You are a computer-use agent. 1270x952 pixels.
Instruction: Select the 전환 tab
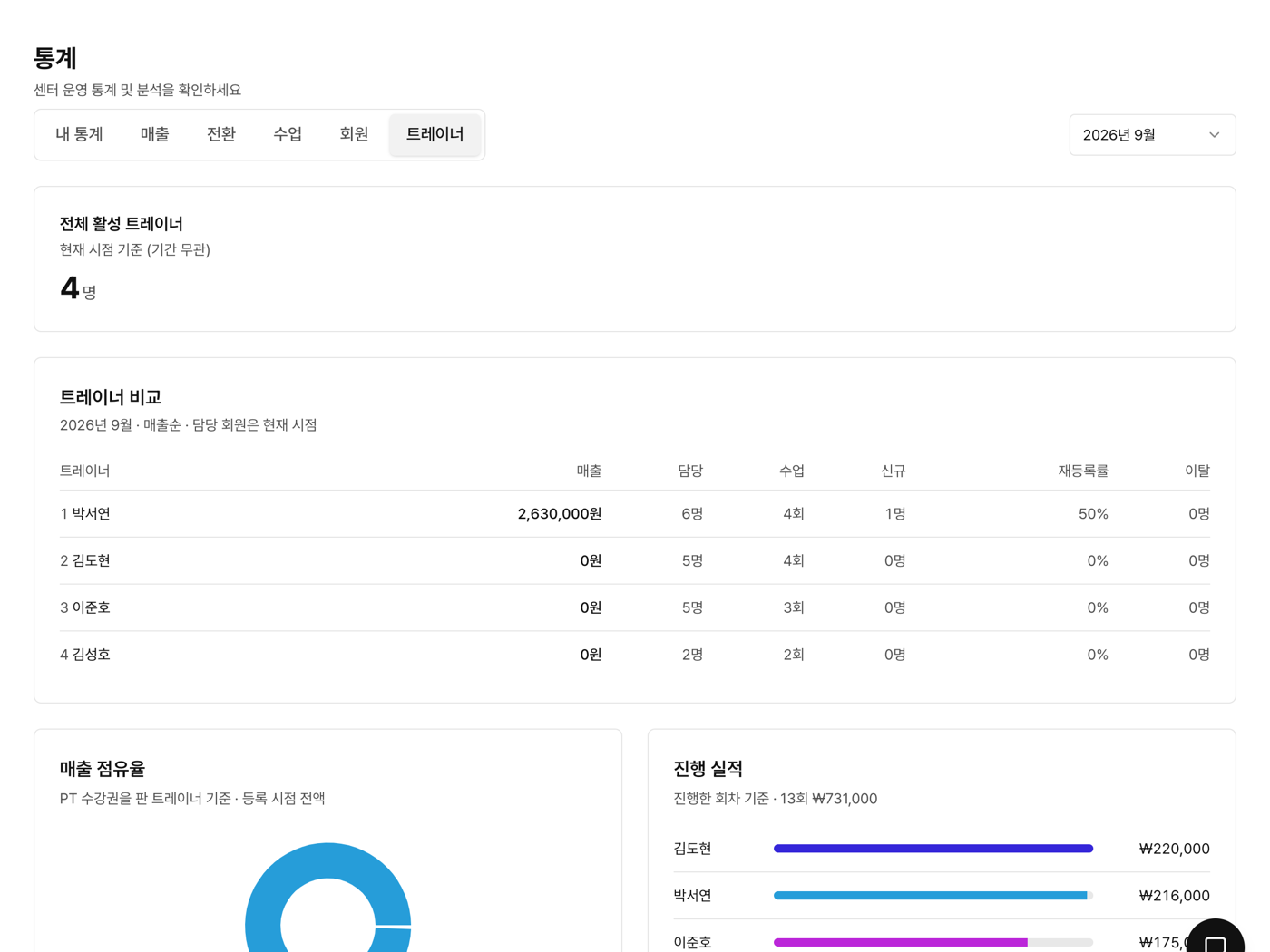click(x=221, y=135)
